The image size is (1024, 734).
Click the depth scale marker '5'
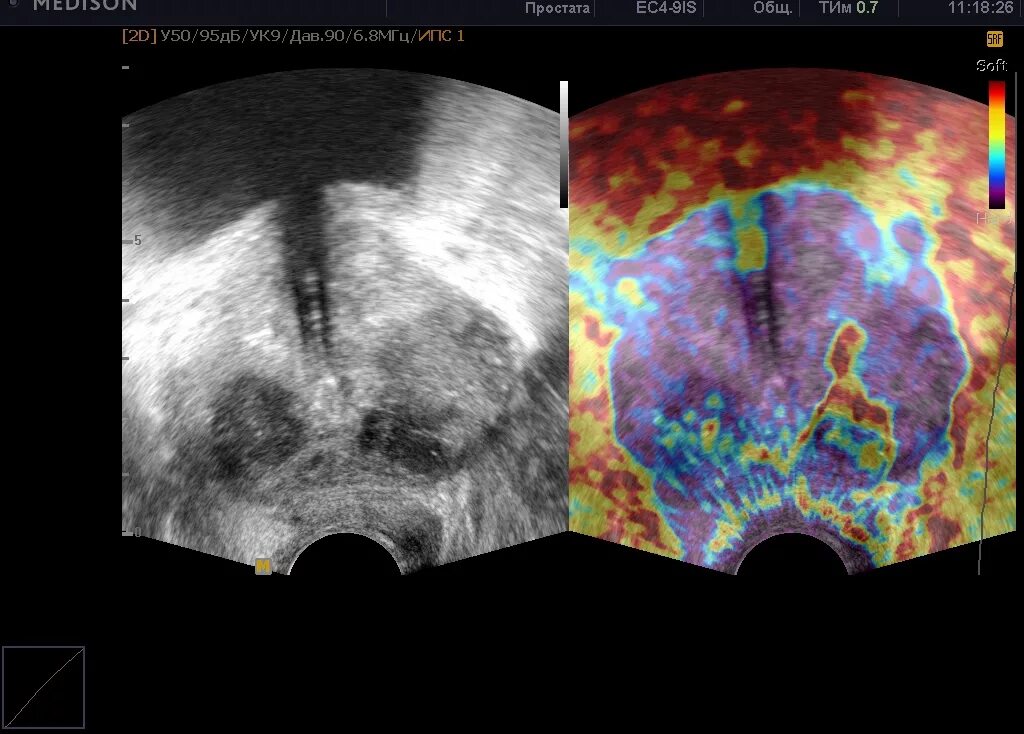click(137, 240)
